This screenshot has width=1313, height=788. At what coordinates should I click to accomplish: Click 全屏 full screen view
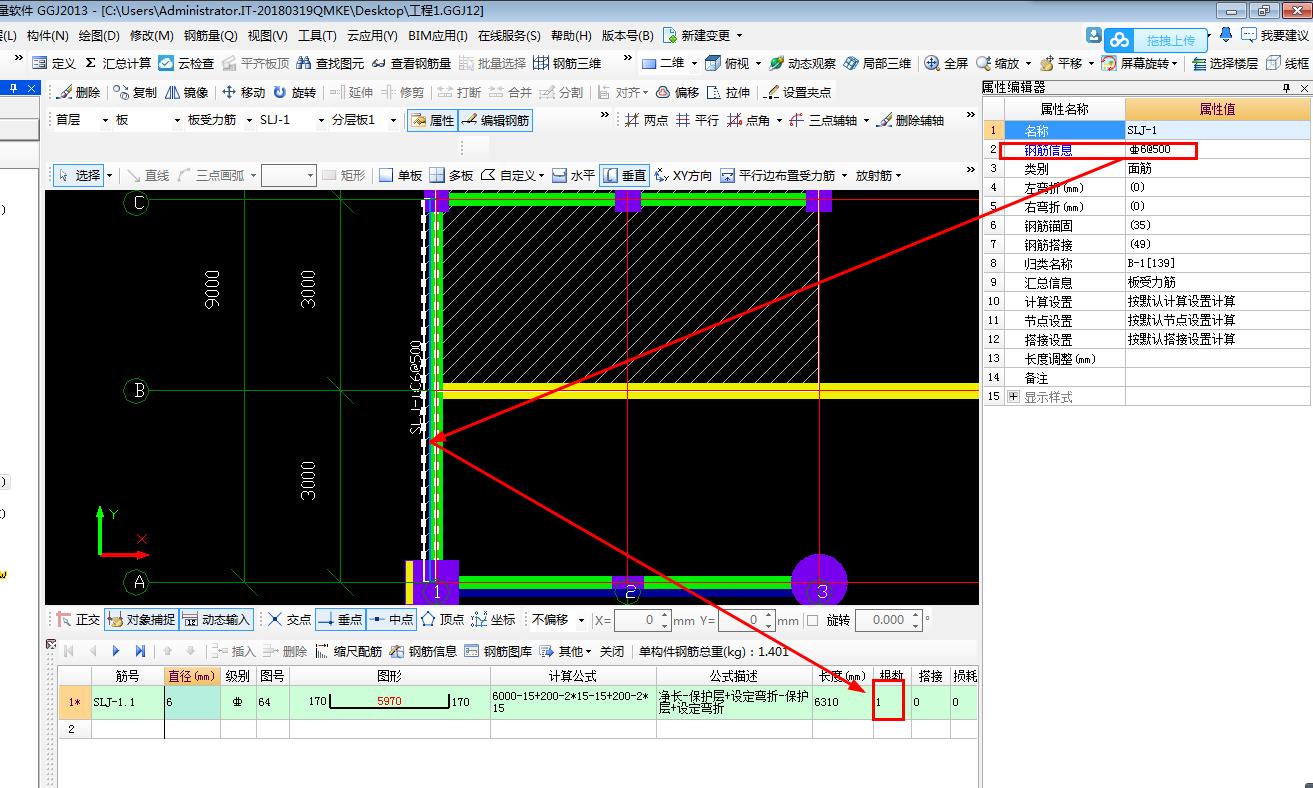pos(946,63)
